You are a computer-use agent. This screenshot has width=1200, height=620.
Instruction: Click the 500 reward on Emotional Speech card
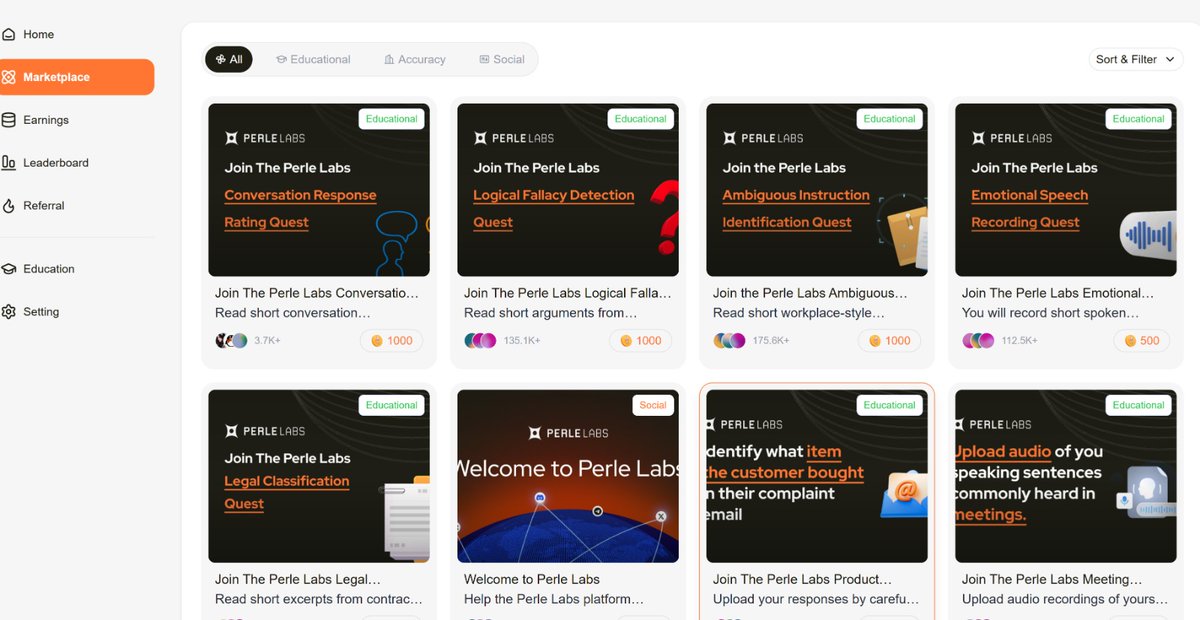(1141, 341)
